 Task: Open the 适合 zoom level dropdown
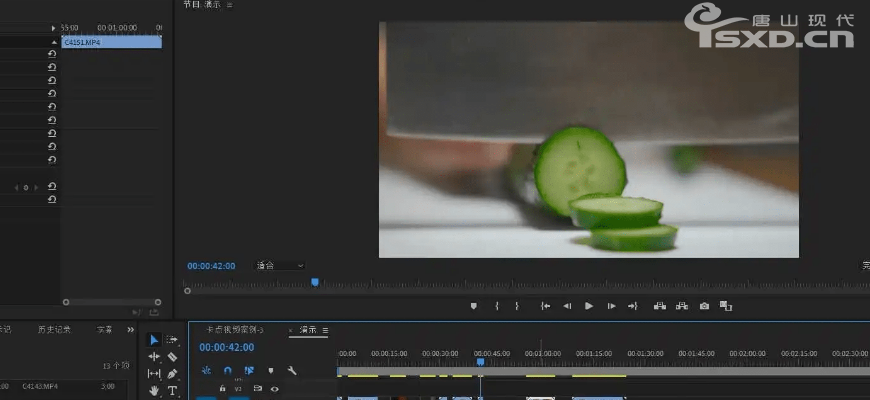tap(279, 266)
